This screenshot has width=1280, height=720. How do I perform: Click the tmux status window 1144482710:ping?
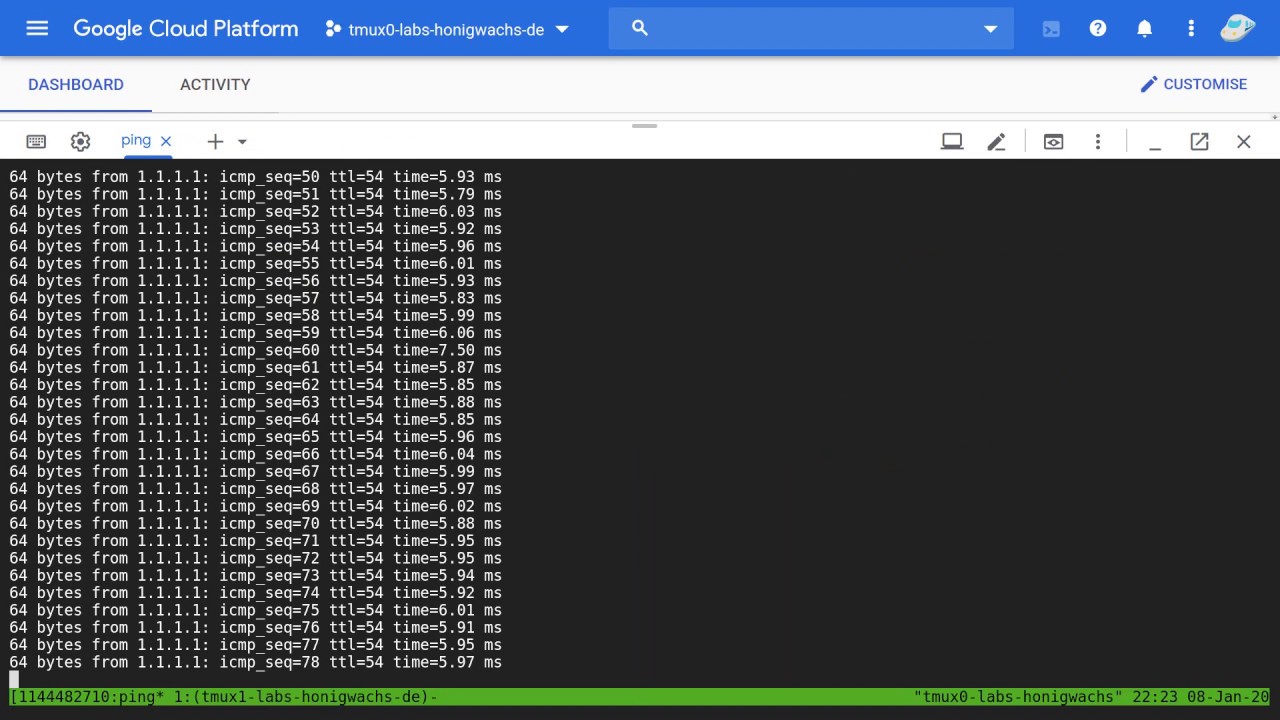point(87,697)
